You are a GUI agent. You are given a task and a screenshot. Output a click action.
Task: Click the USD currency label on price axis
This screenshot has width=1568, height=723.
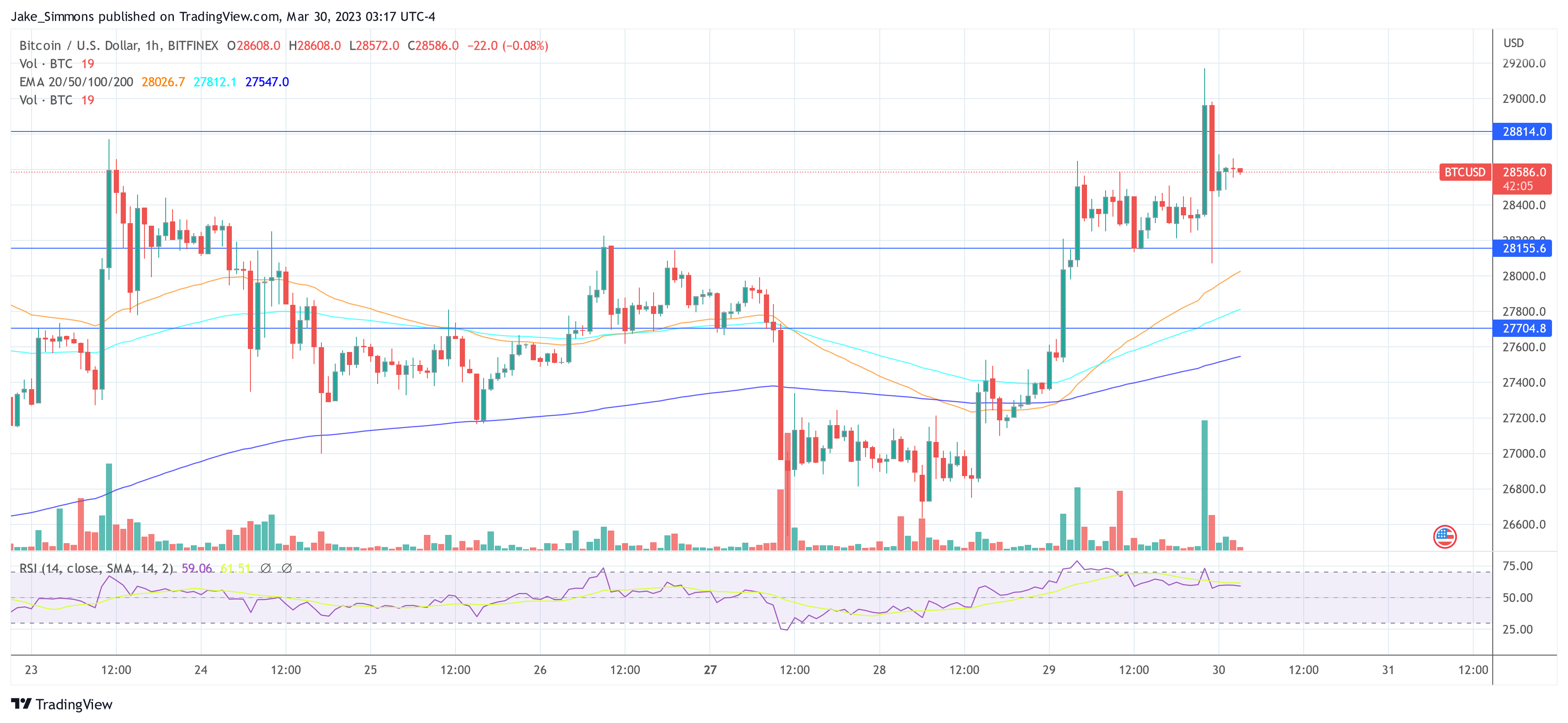[x=1513, y=43]
